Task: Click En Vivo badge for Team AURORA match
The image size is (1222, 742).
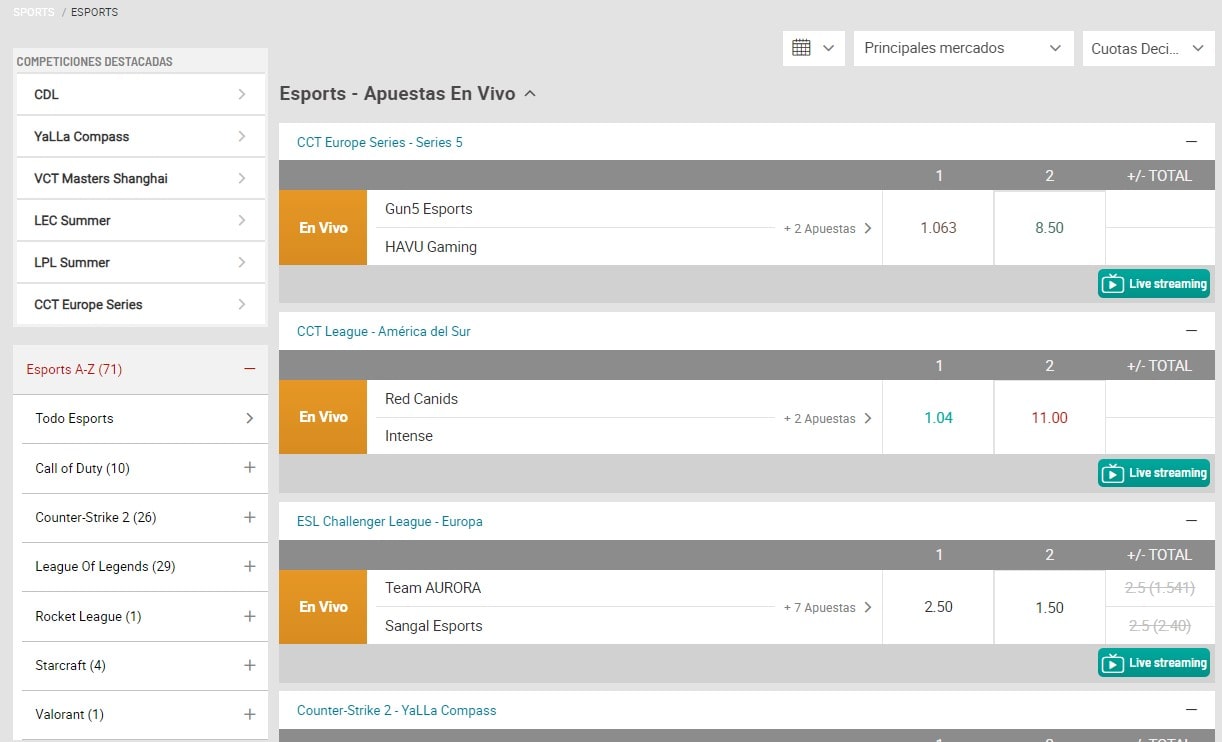Action: (x=323, y=607)
